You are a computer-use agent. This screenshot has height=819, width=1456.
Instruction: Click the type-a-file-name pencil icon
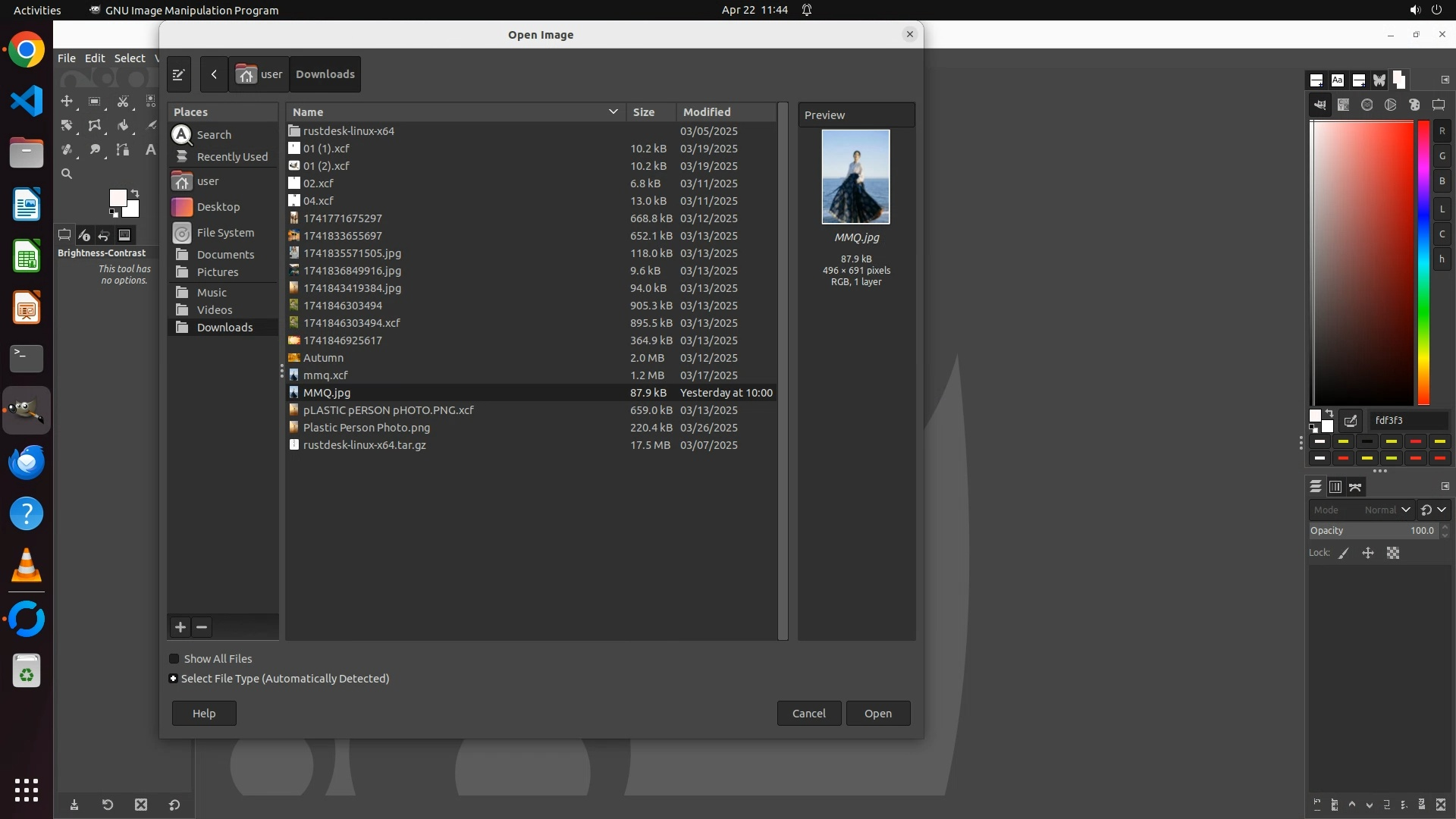click(179, 74)
